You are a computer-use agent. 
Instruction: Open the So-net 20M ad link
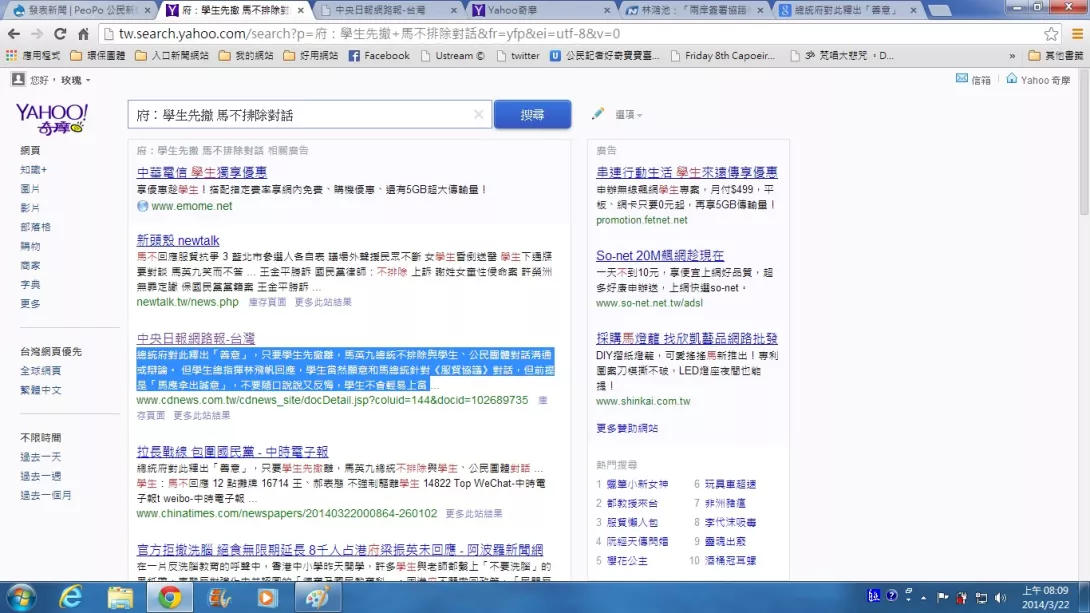click(x=660, y=256)
